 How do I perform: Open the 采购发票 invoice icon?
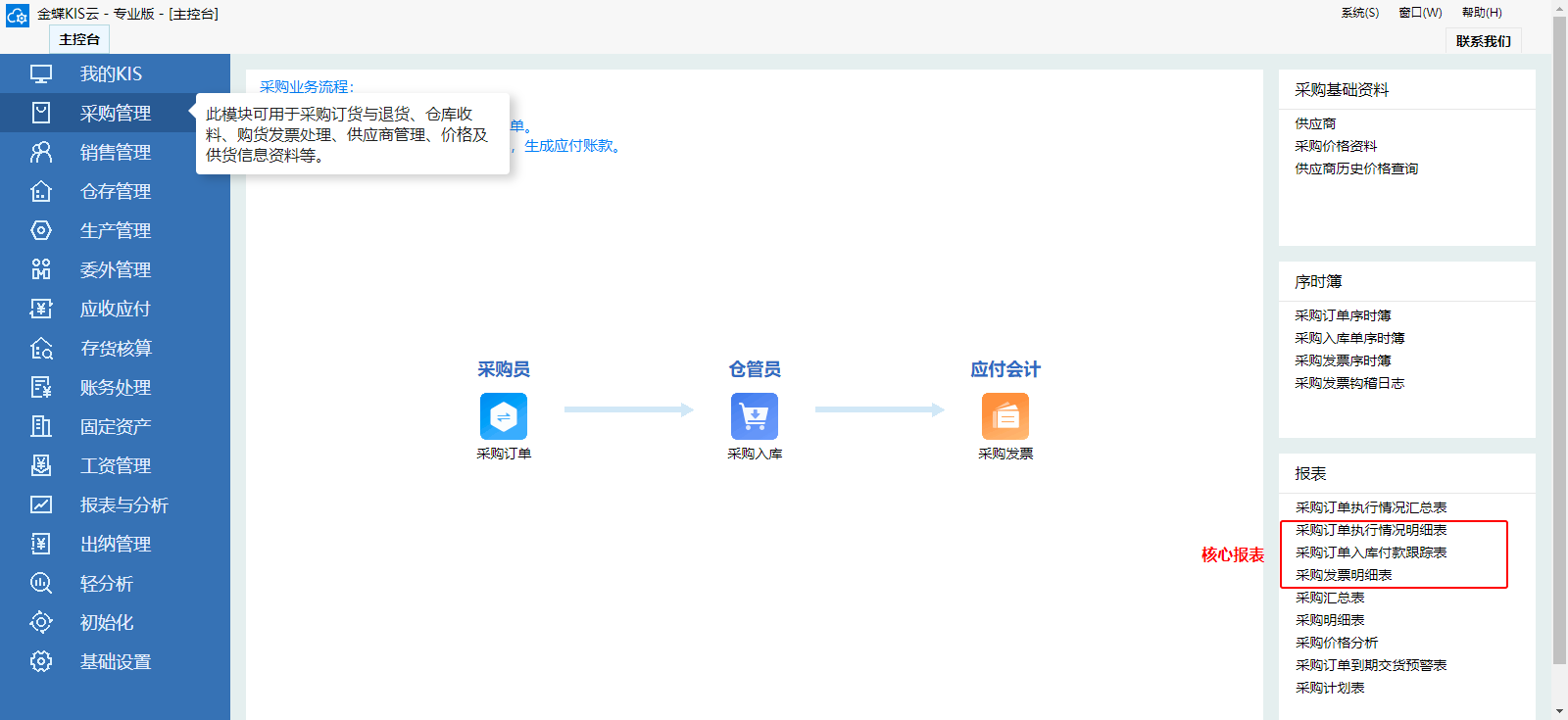1005,416
